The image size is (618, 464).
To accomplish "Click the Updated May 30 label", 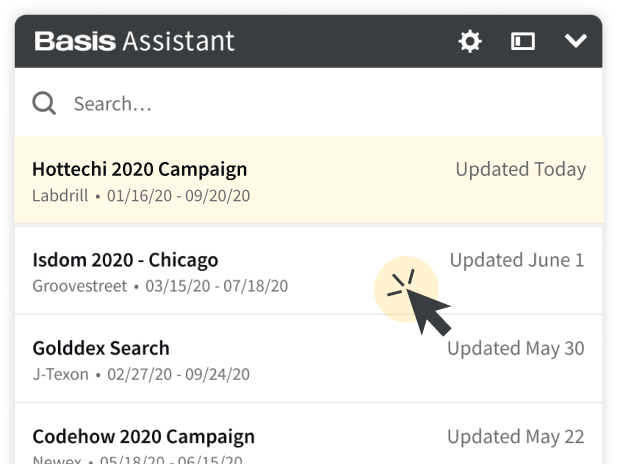I will (516, 348).
